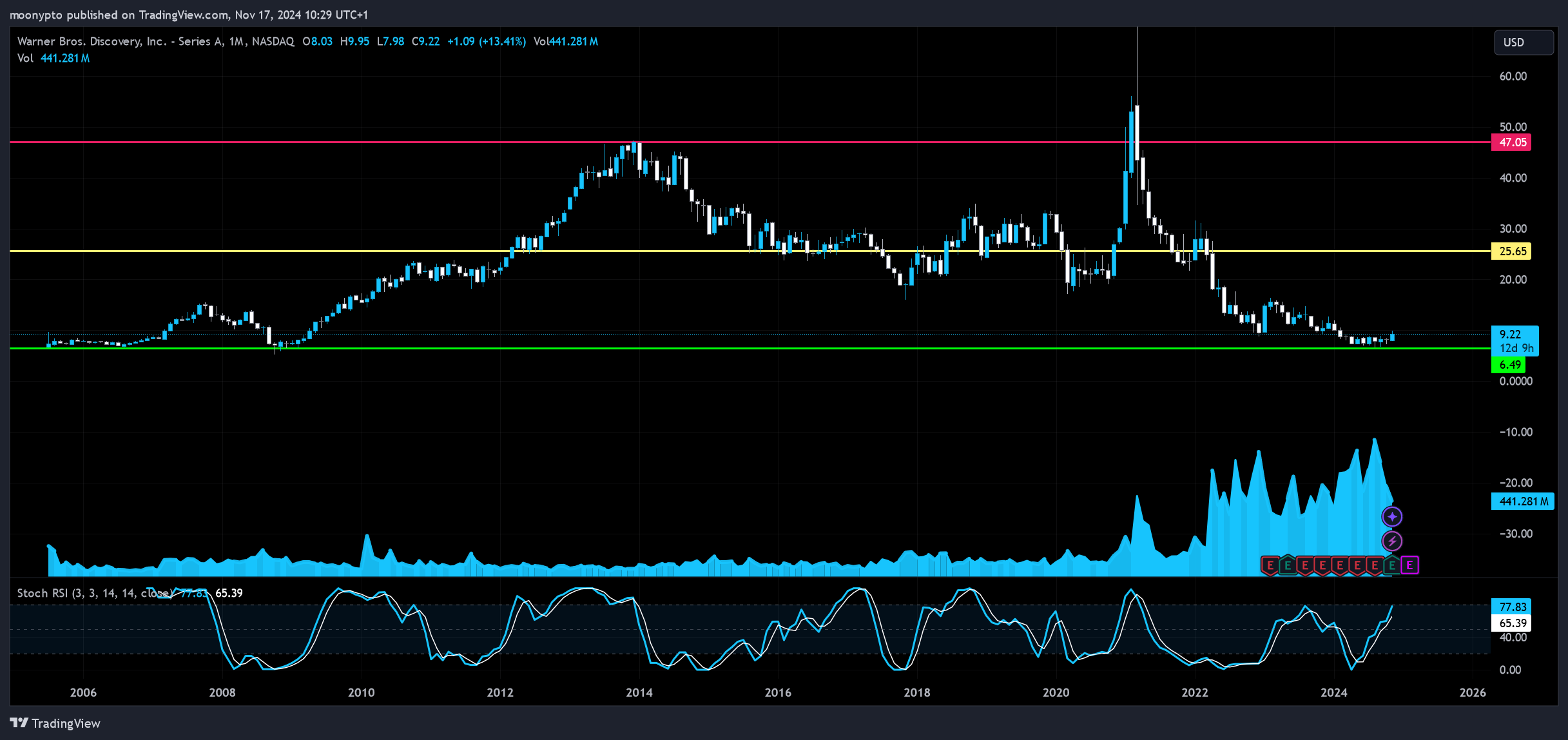
Task: Click the 40.00 label on Stoch RSI axis
Action: tap(1513, 638)
